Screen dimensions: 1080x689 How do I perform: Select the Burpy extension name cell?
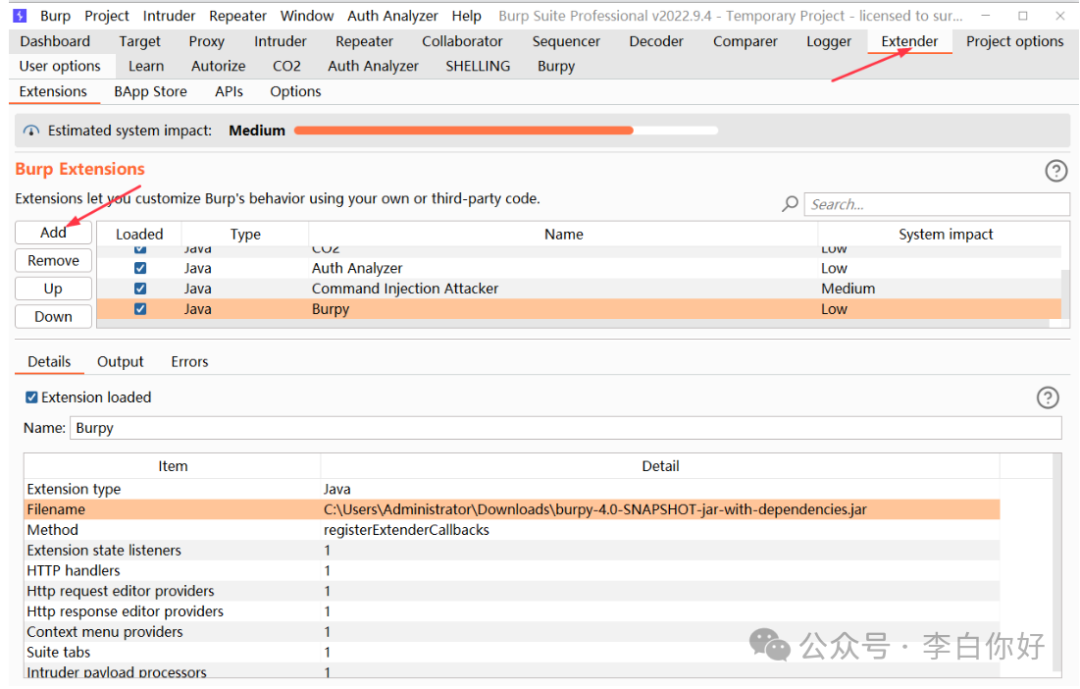pyautogui.click(x=331, y=309)
